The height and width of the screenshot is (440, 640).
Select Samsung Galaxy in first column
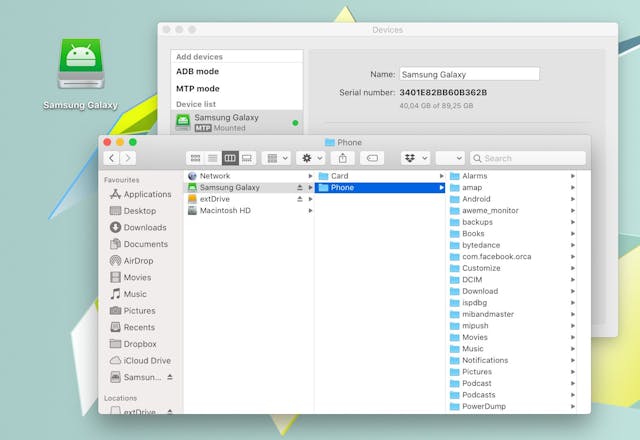click(249, 187)
